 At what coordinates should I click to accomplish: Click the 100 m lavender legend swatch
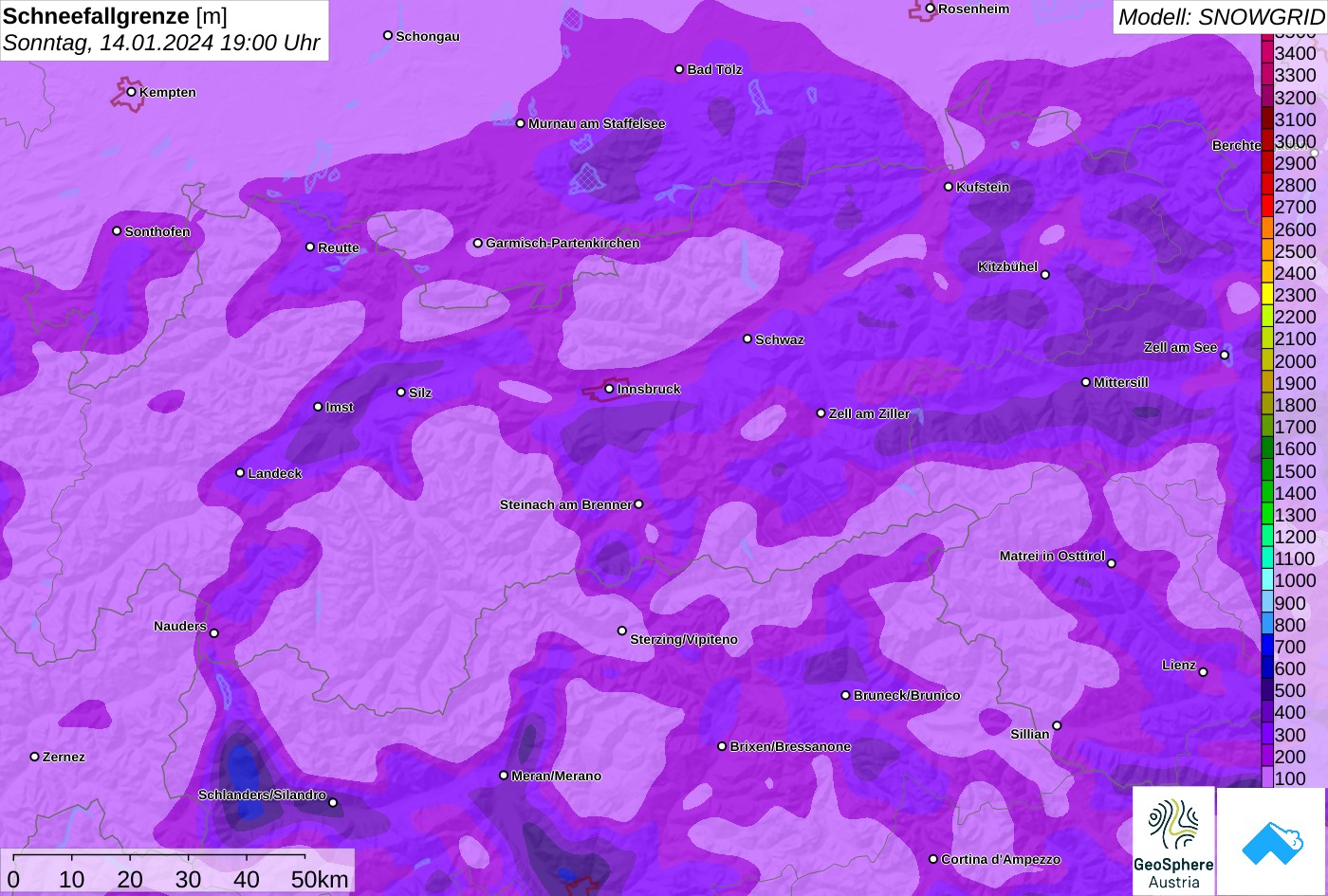click(1267, 777)
